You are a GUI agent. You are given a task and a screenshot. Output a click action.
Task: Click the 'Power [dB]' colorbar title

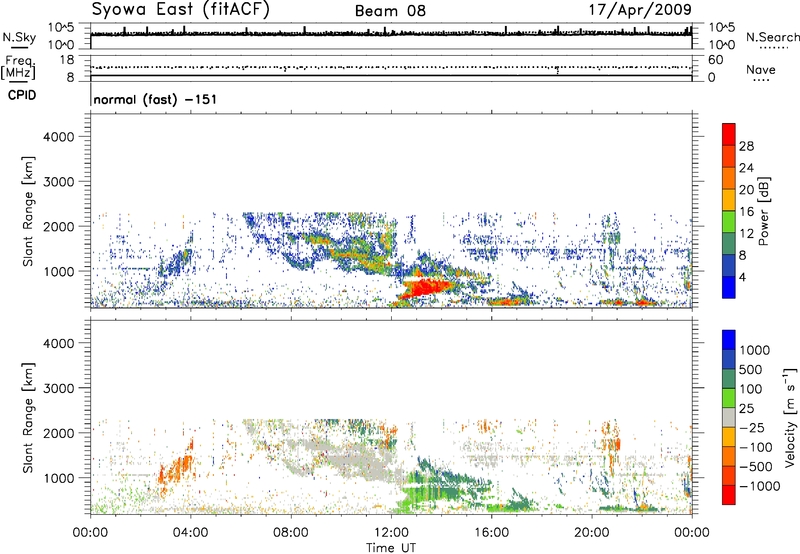763,211
